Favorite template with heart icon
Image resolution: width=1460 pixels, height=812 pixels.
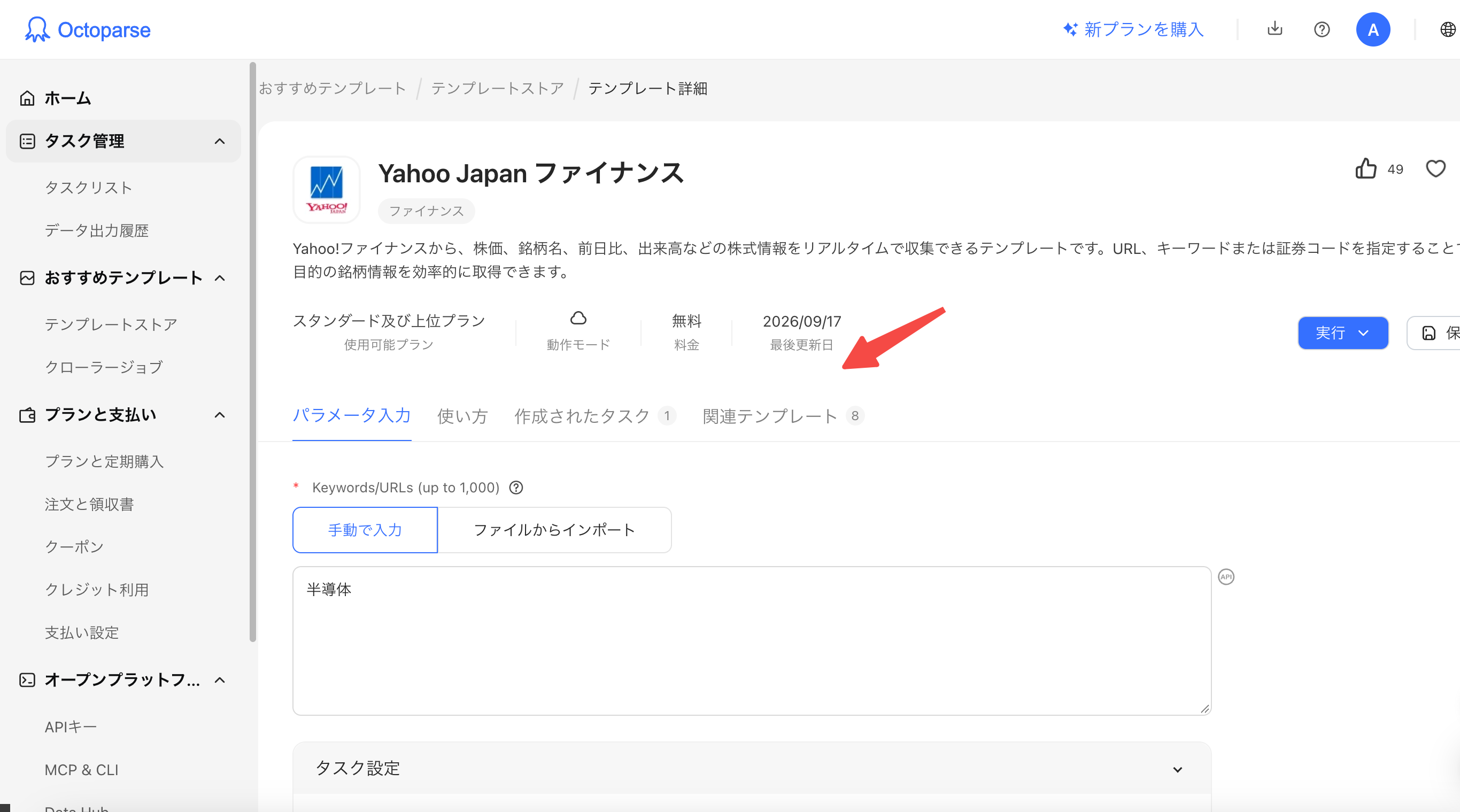tap(1435, 168)
